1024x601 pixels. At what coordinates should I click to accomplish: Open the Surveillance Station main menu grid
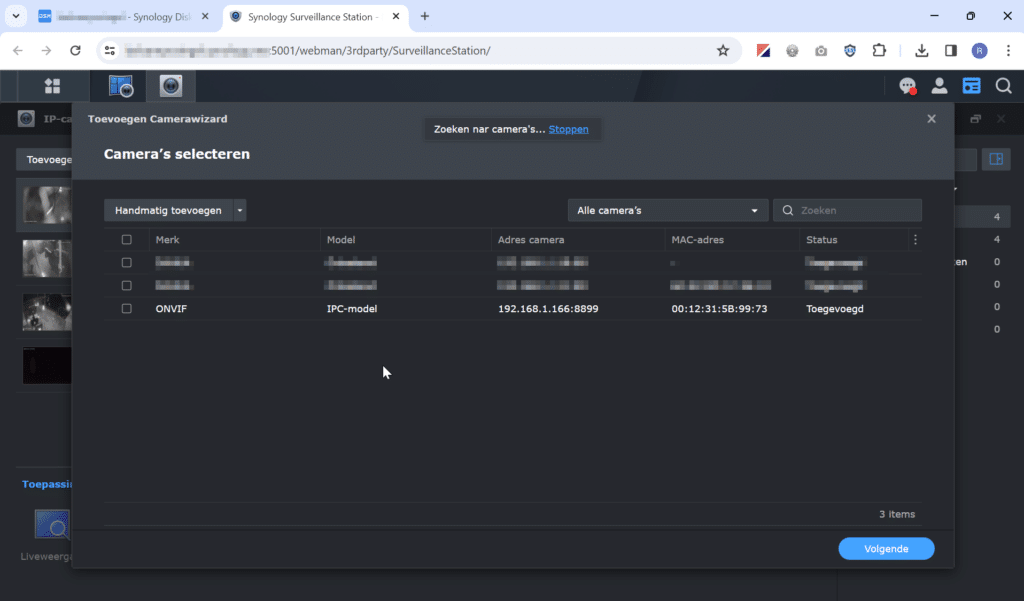52,86
